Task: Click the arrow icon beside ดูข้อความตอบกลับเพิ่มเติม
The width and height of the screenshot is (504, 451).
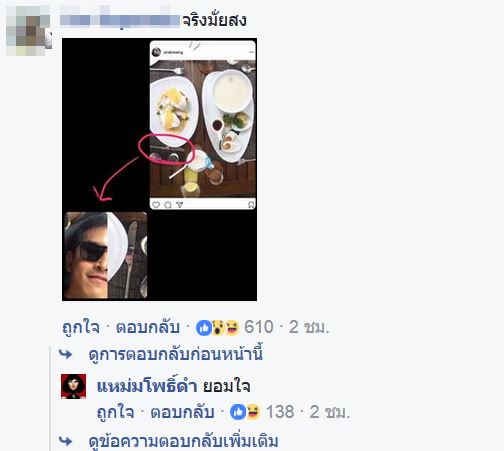Action: 65,441
